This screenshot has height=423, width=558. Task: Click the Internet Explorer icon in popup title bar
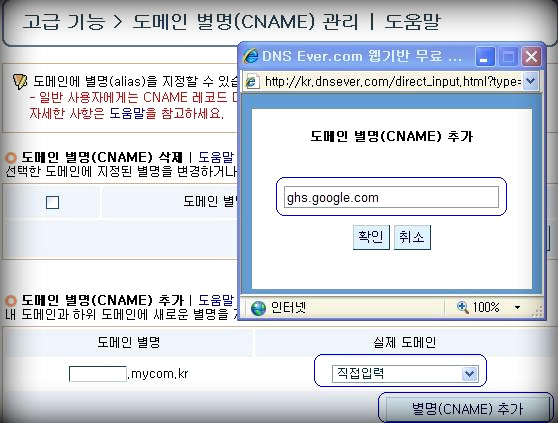[251, 56]
